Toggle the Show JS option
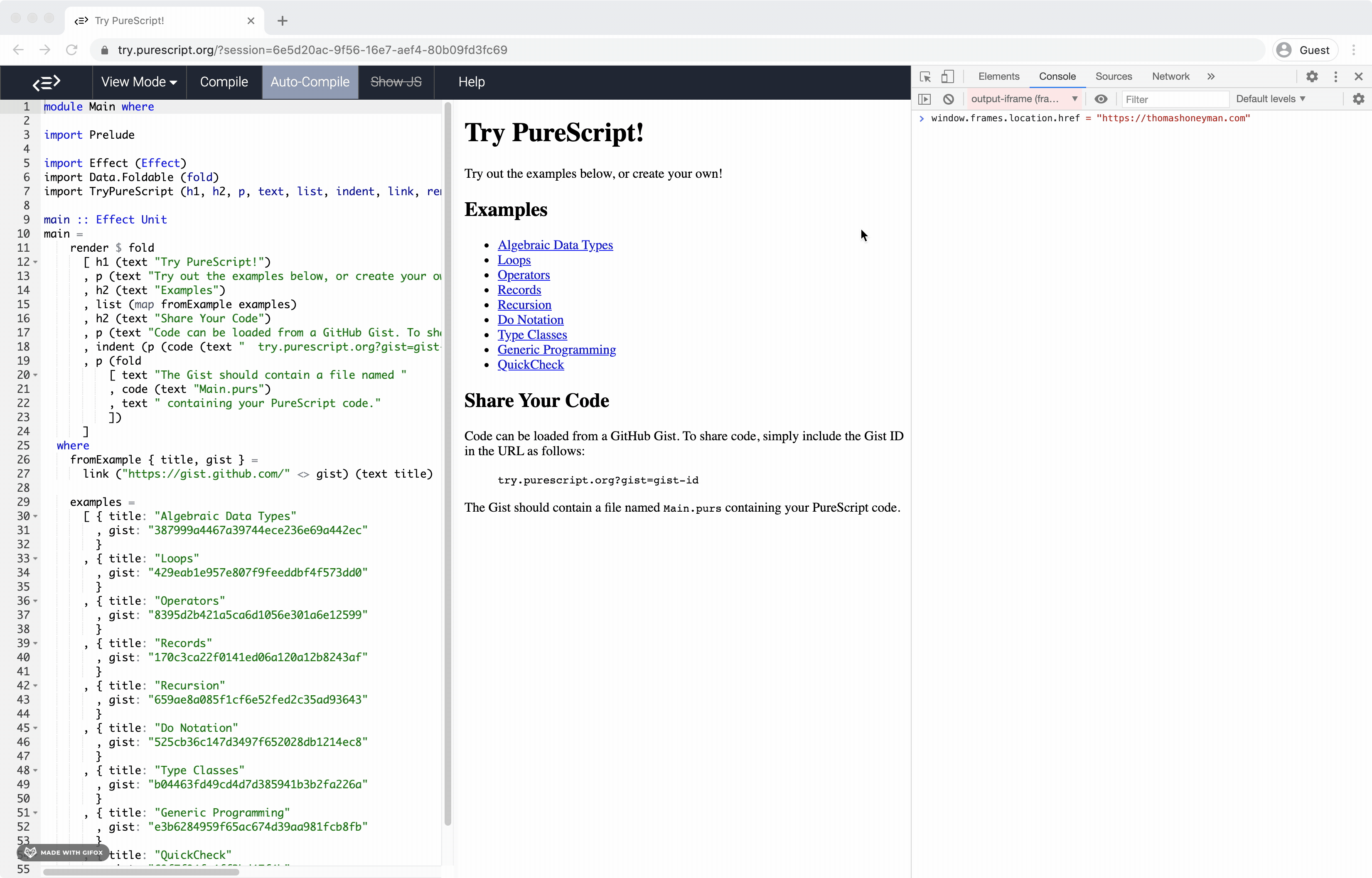Viewport: 1372px width, 878px height. pos(396,82)
